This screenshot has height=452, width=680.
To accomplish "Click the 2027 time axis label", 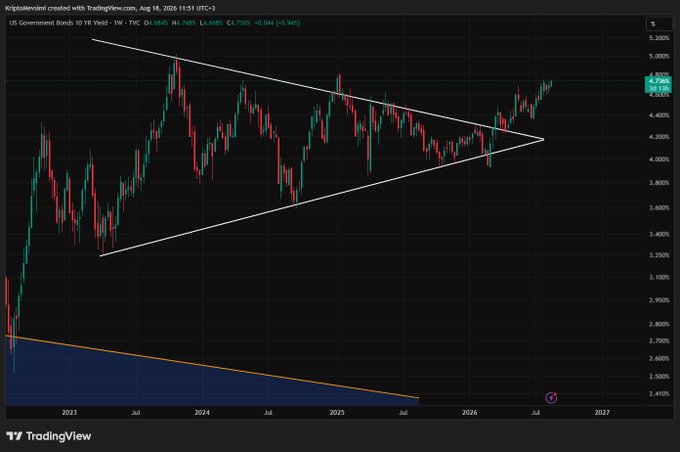I will tap(602, 412).
